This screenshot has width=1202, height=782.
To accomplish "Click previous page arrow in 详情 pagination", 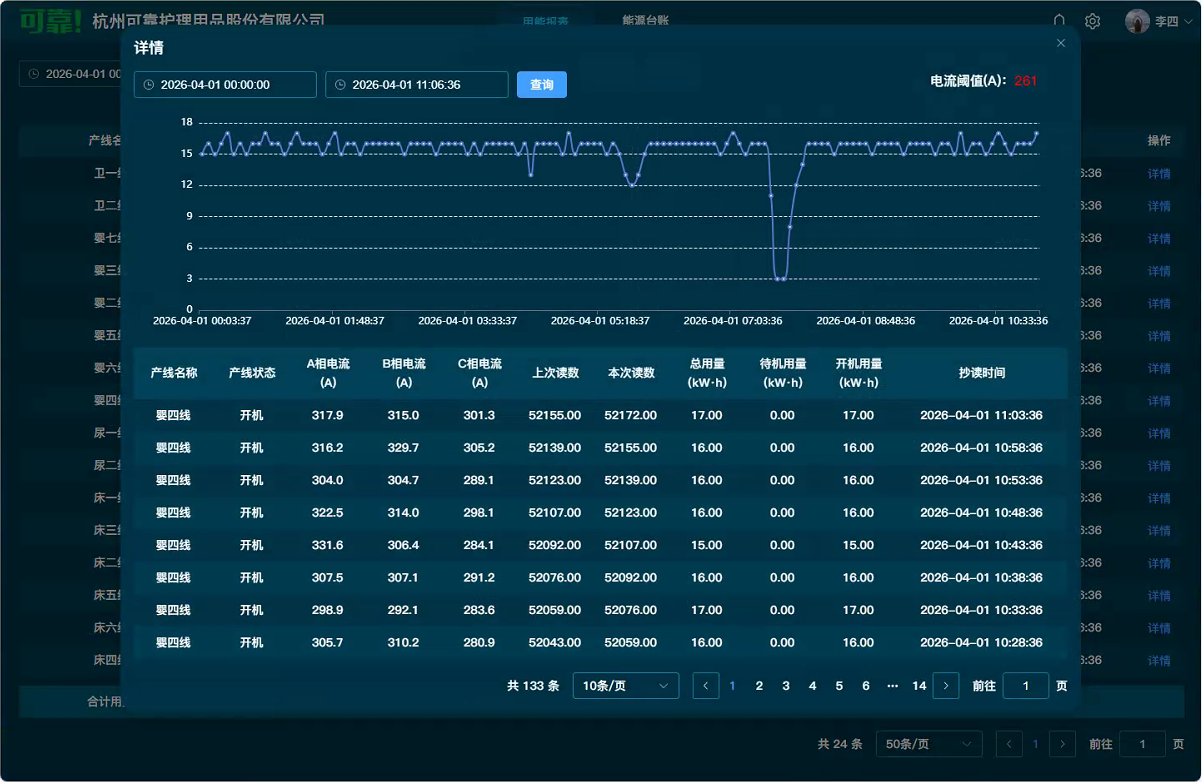I will [x=706, y=686].
